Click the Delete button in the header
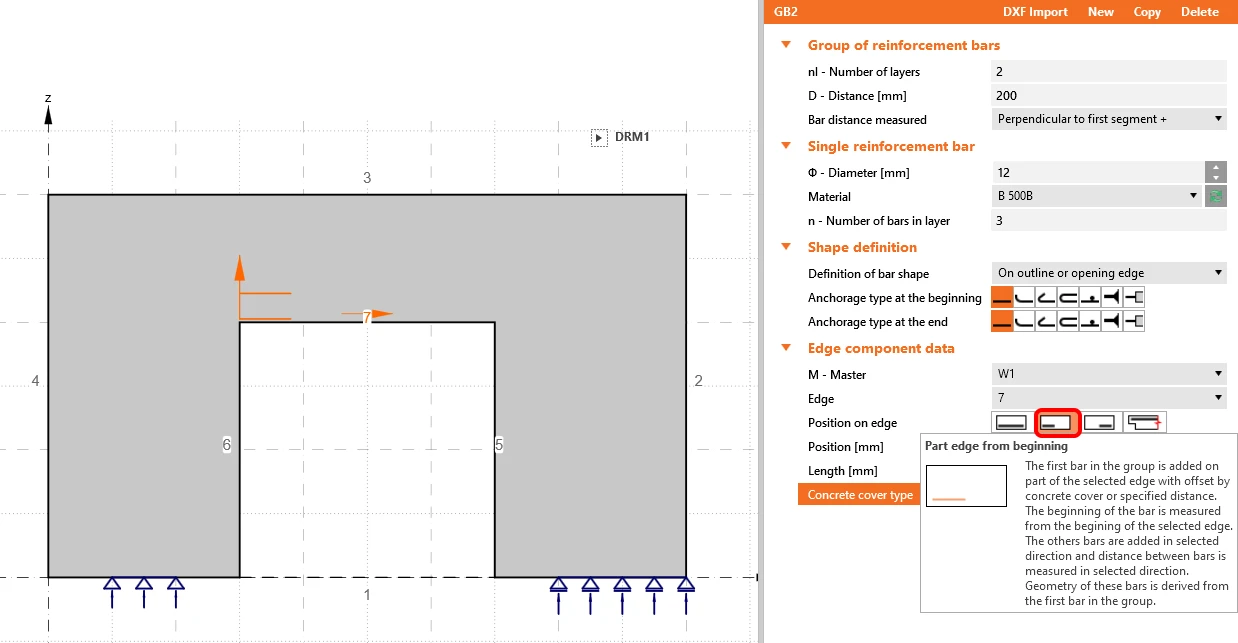1238x643 pixels. [1200, 12]
